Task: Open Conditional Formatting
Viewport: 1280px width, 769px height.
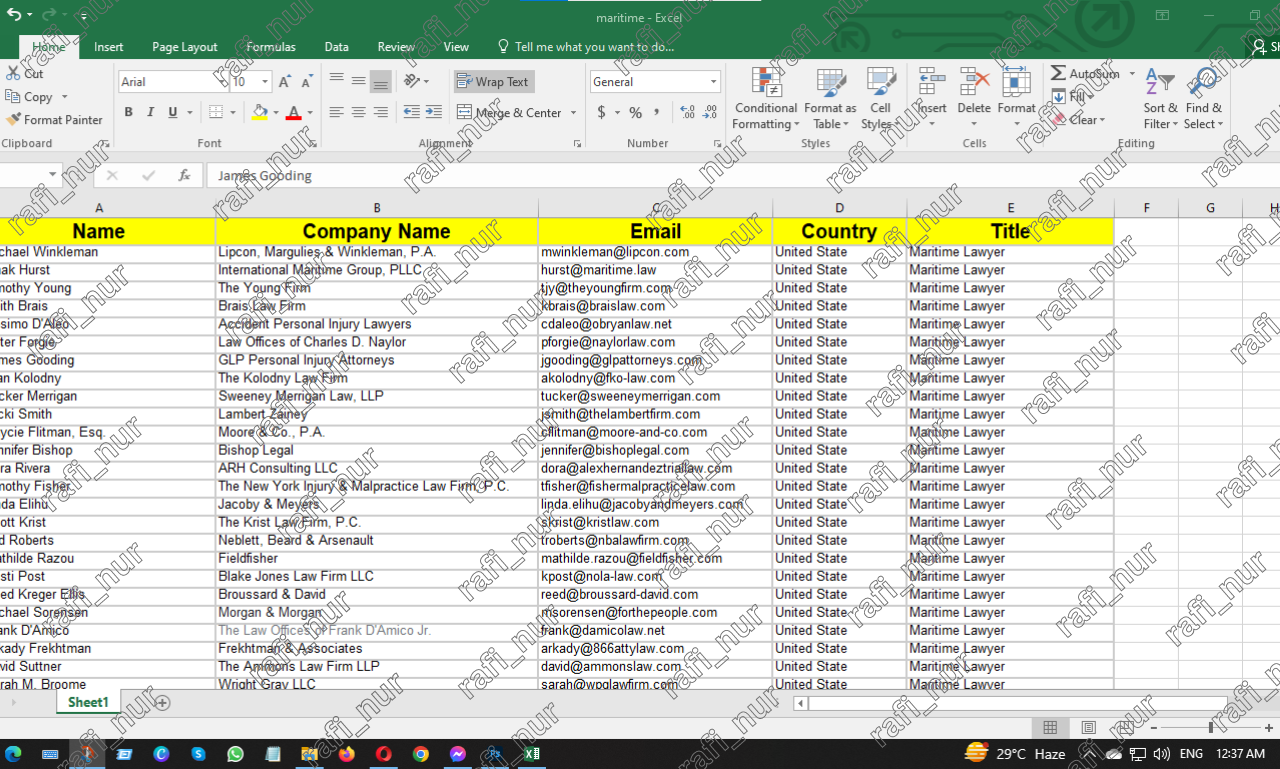Action: point(765,97)
